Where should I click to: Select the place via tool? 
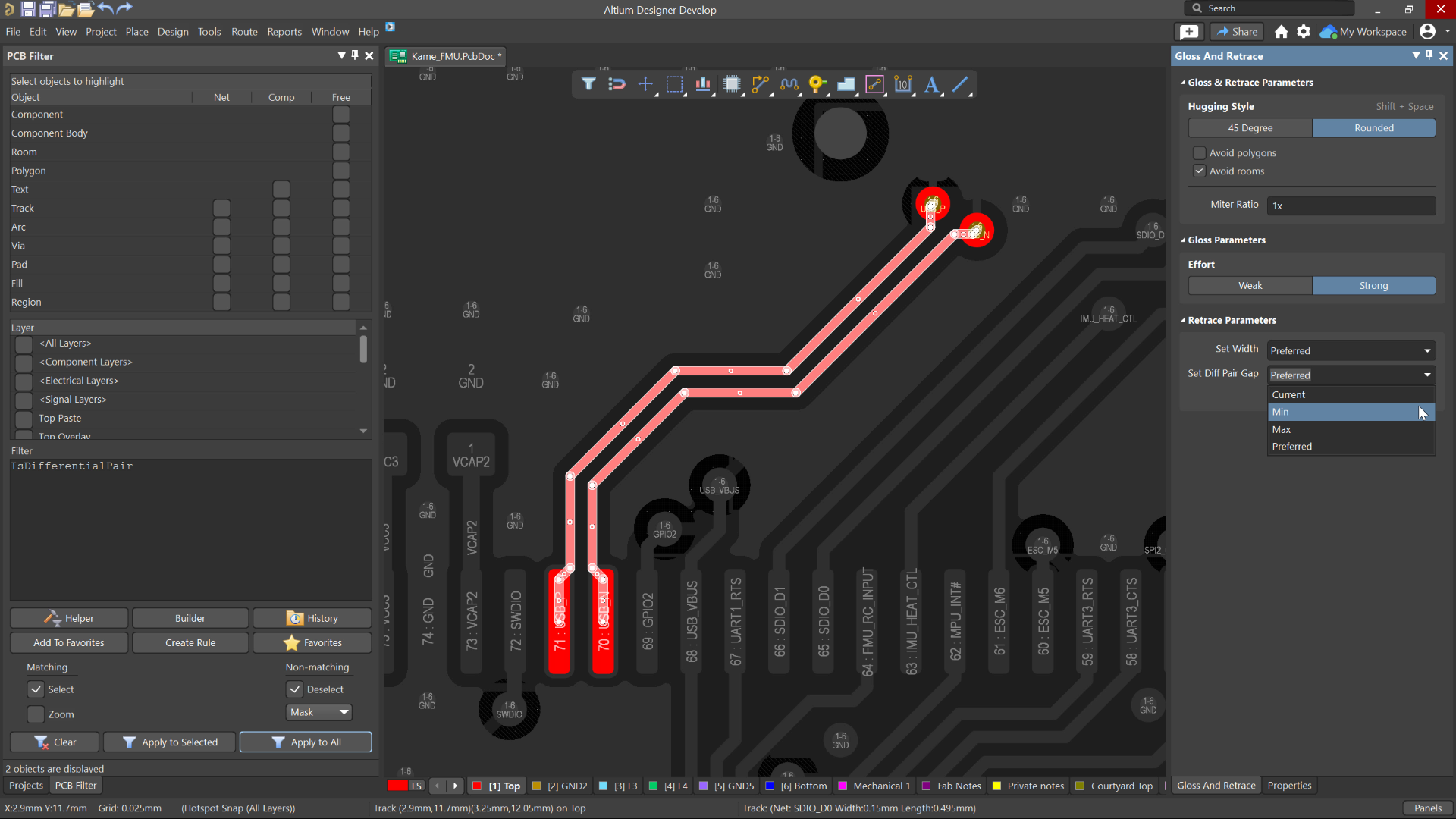click(x=817, y=84)
